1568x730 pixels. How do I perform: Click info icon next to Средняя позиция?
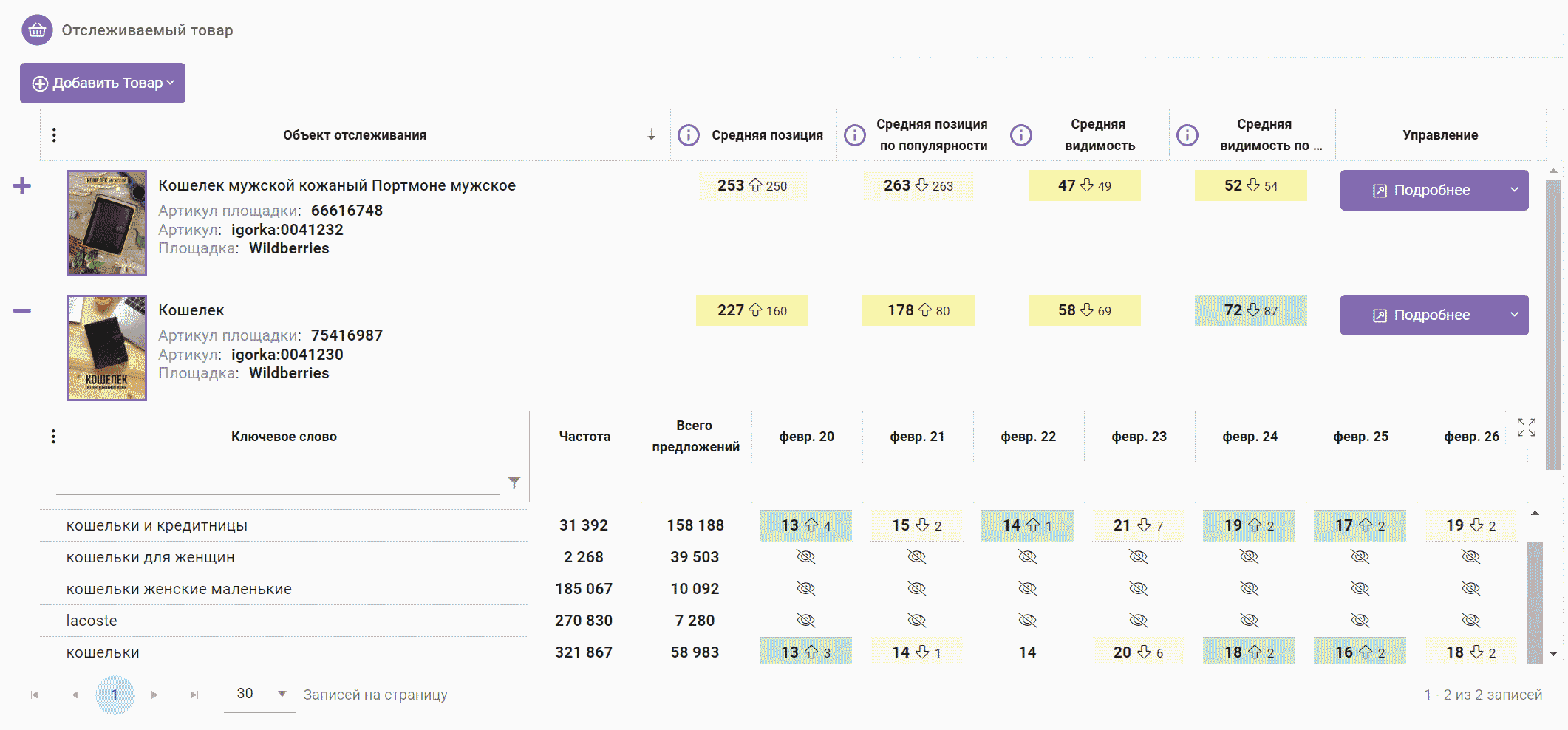[688, 135]
